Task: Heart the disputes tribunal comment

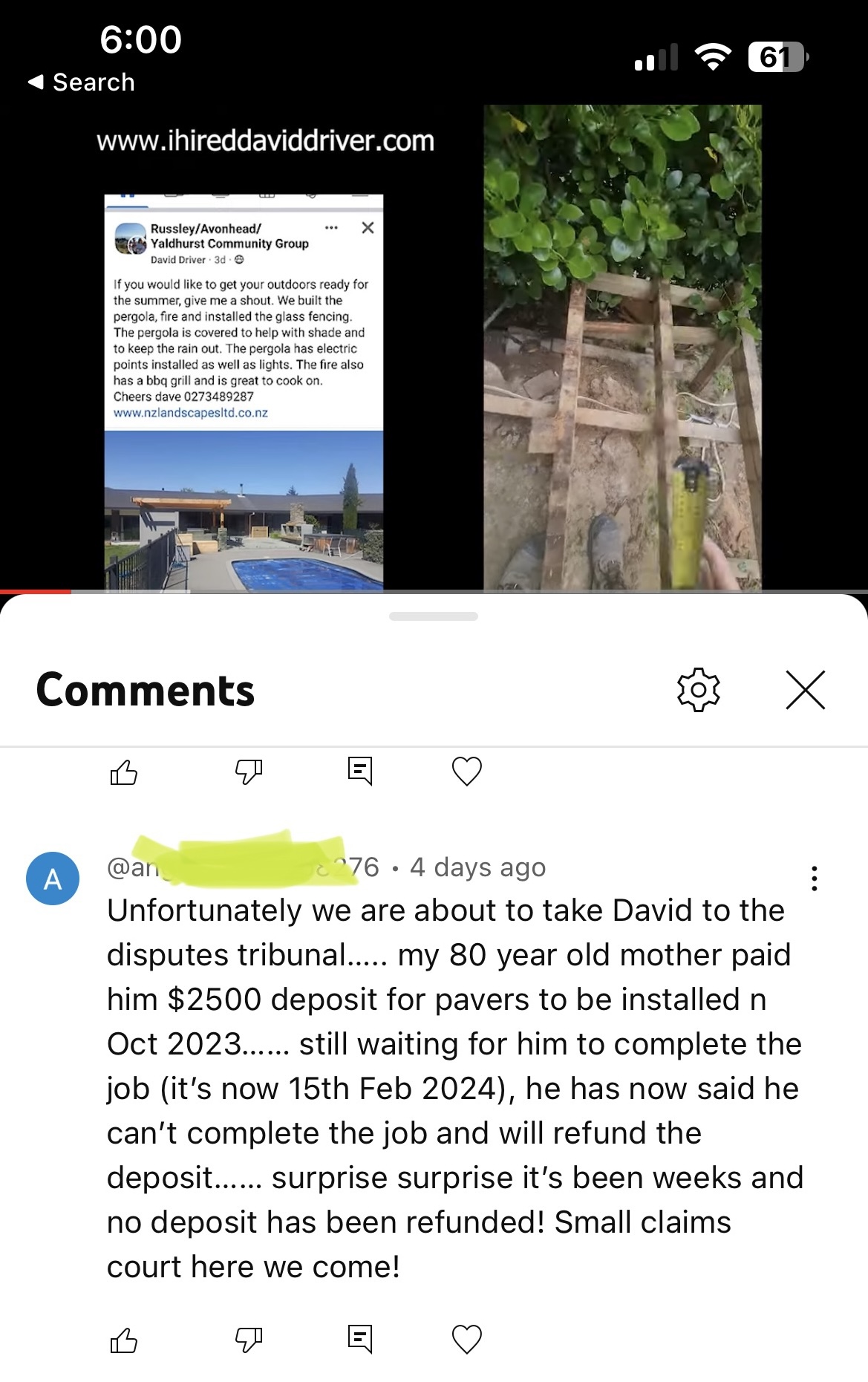Action: coord(467,1340)
